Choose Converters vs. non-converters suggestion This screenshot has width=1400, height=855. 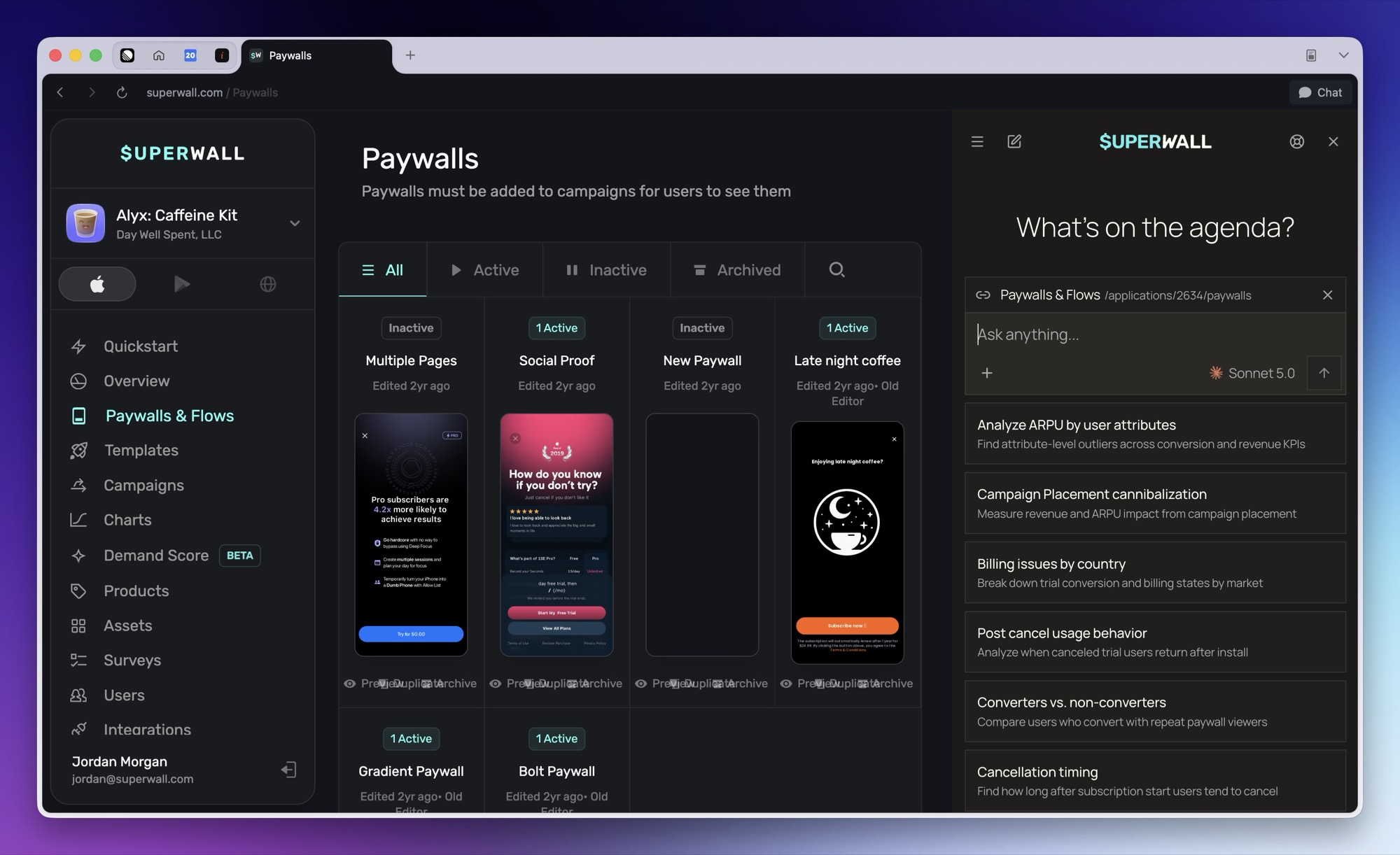click(x=1155, y=712)
